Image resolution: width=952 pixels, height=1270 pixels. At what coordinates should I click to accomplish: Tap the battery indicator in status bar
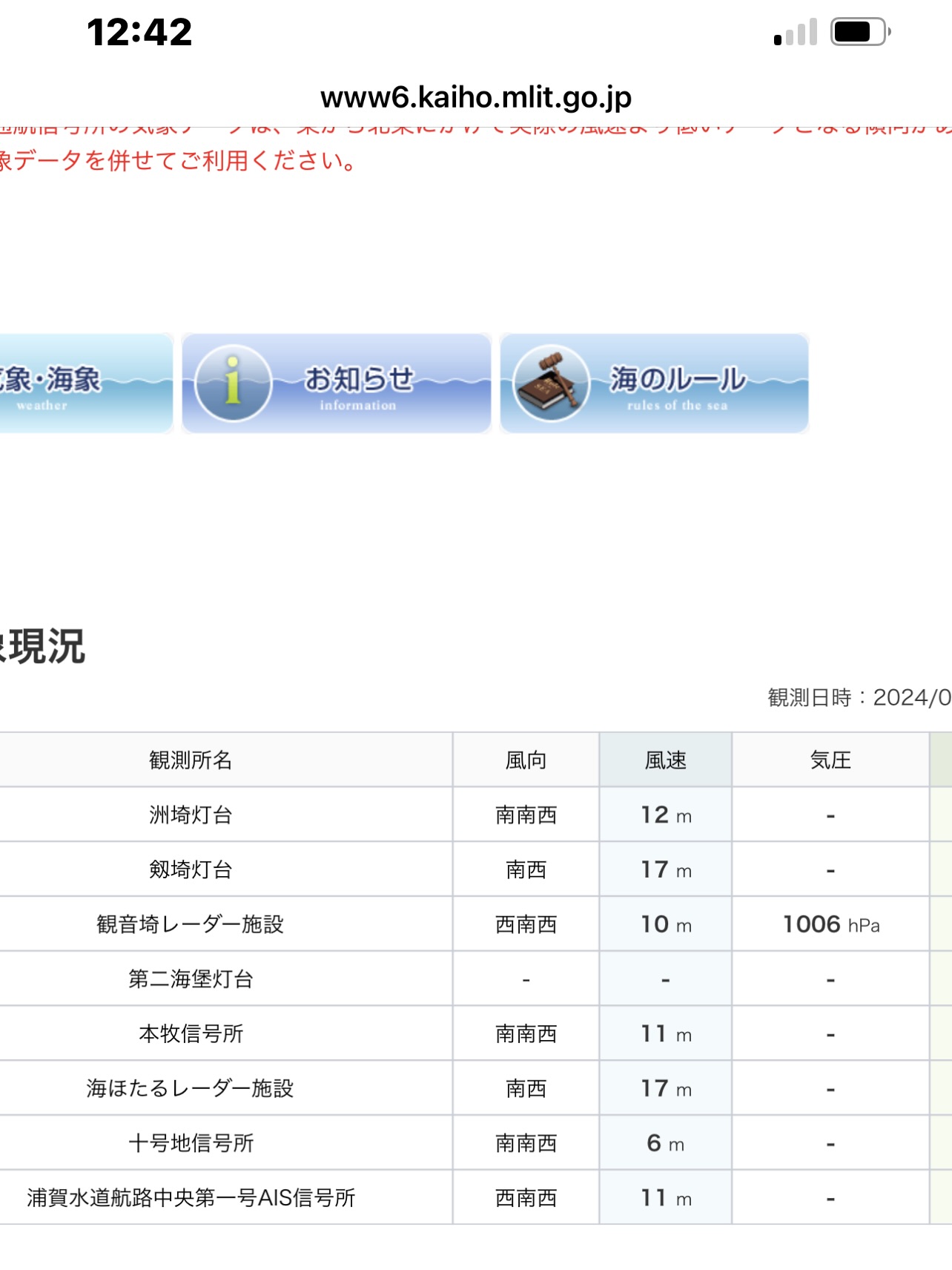(860, 32)
